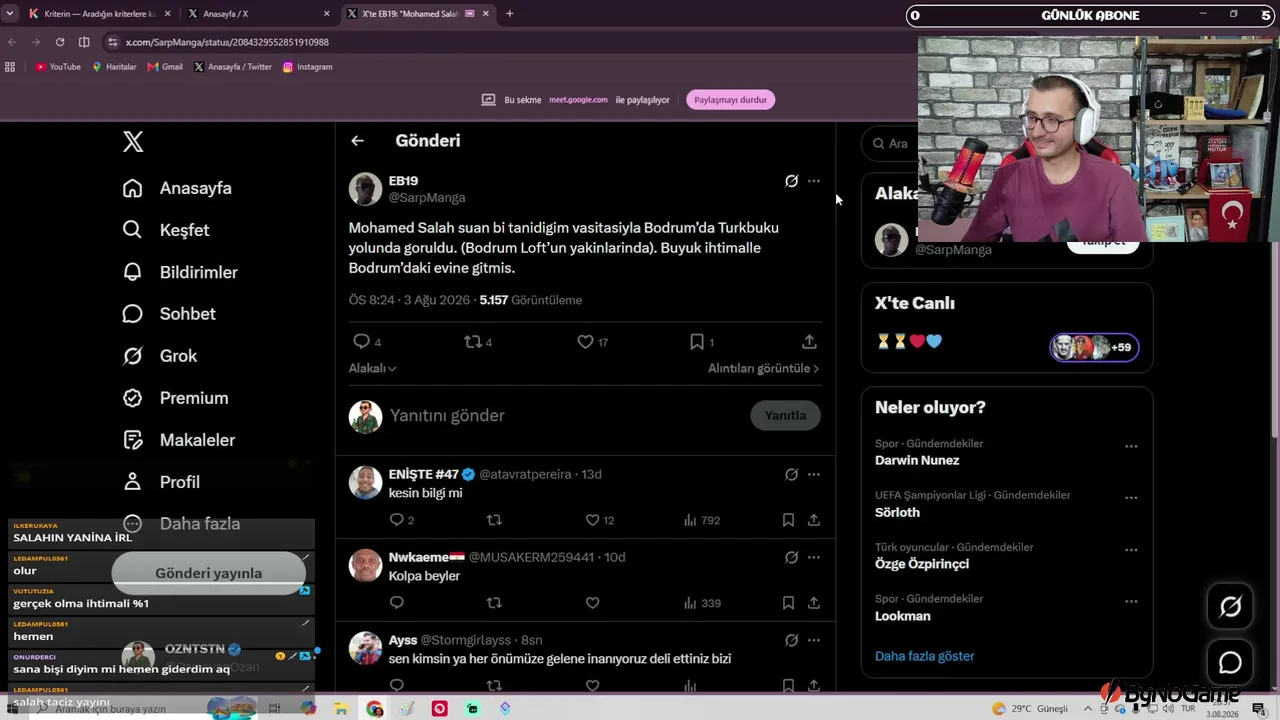The image size is (1280, 720).
Task: Open the browser side panel icon
Action: 84,42
